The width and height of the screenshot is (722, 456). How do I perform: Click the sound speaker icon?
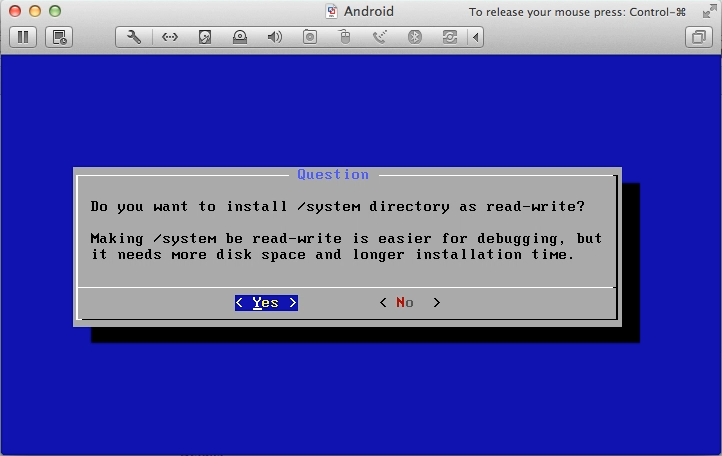[275, 37]
